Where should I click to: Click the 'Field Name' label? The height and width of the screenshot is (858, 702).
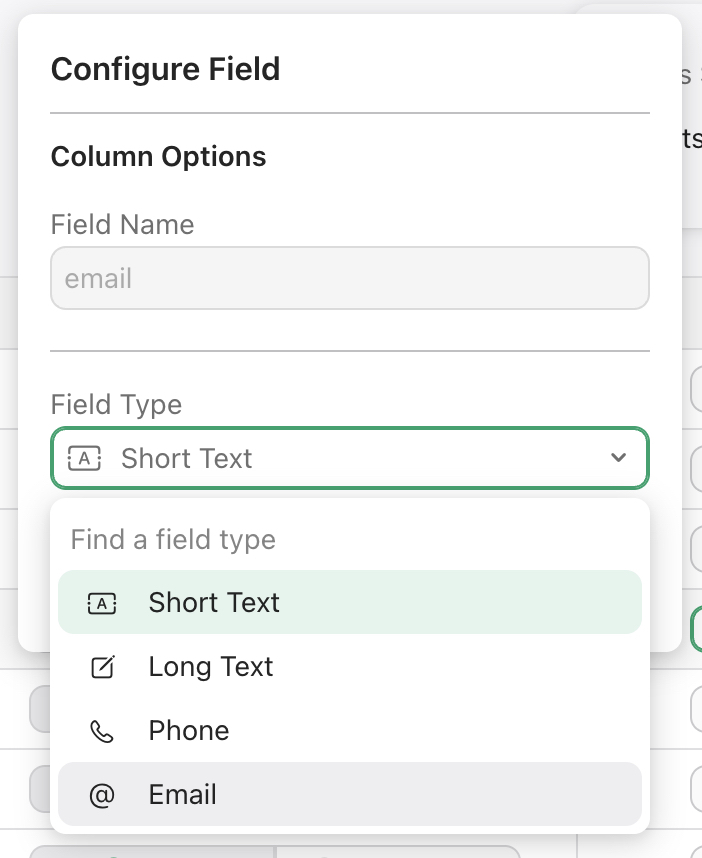pos(122,224)
